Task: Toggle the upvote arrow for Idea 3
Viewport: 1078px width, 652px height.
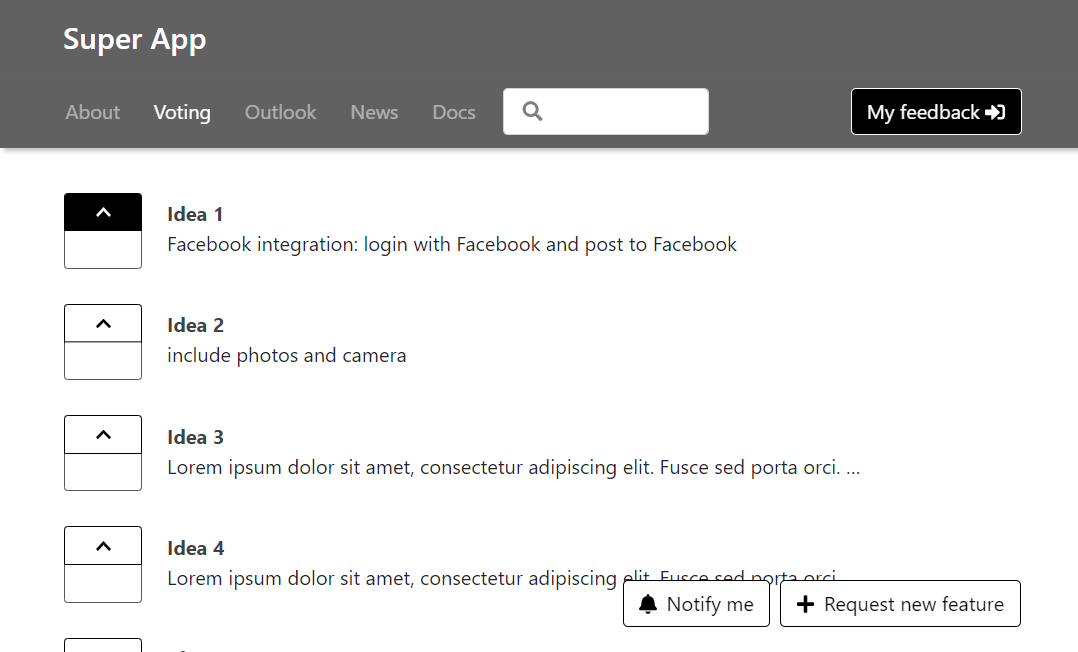Action: point(103,435)
